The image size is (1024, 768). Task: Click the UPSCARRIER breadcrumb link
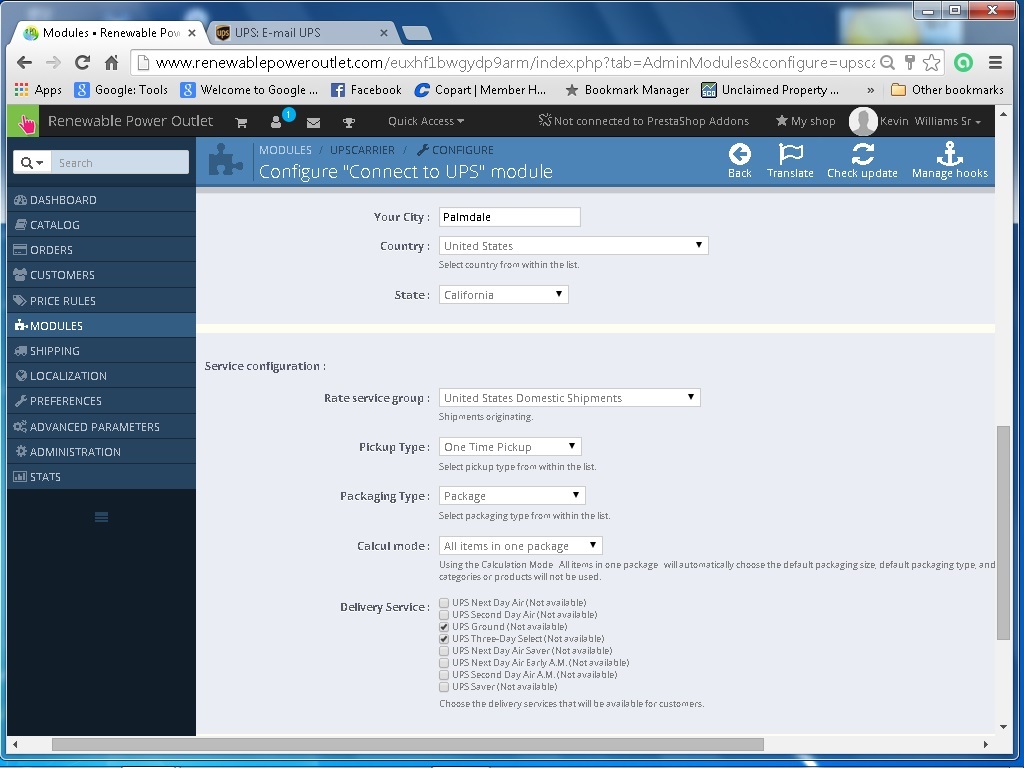[x=362, y=150]
